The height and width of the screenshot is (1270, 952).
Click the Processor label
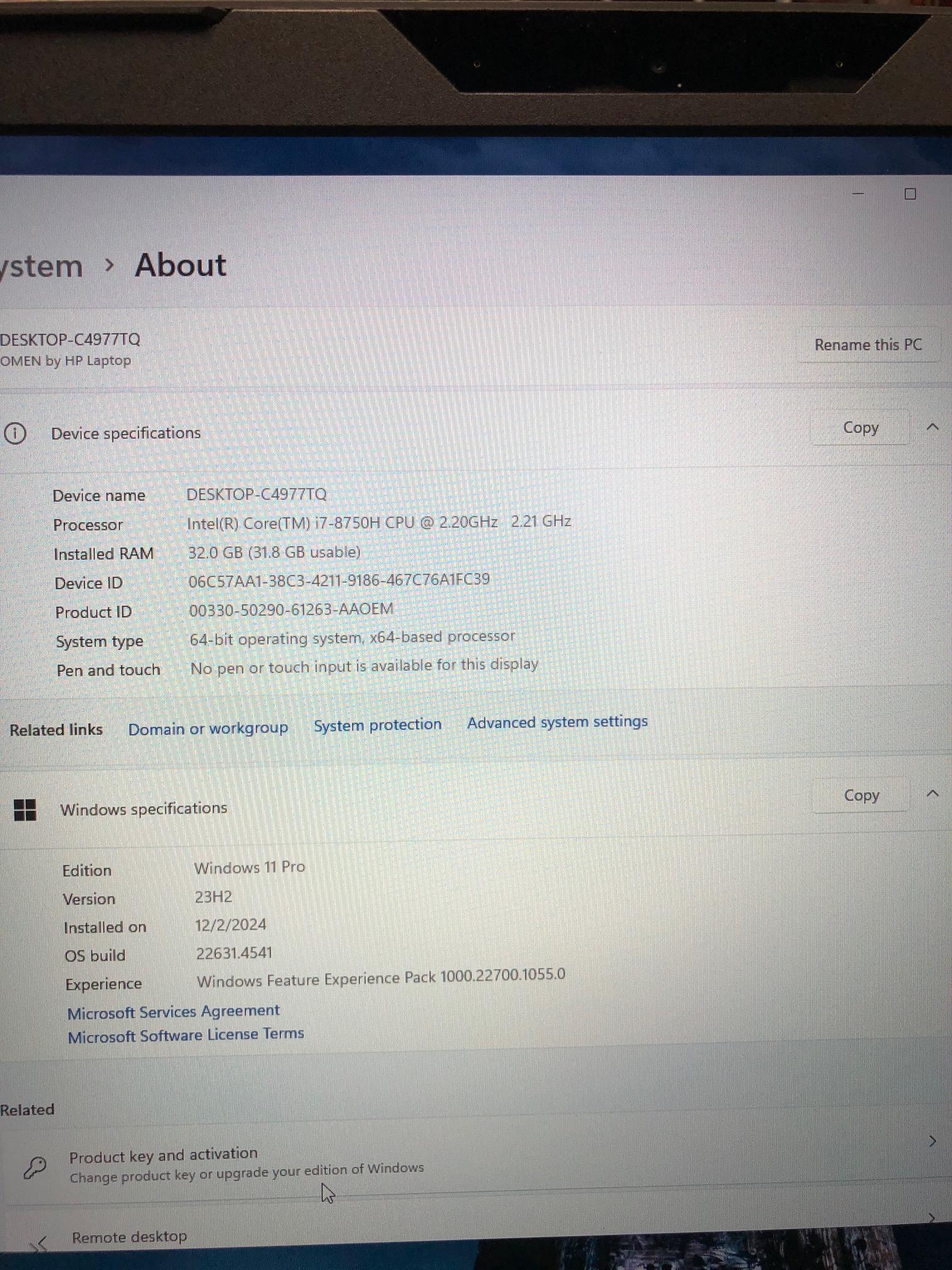88,525
